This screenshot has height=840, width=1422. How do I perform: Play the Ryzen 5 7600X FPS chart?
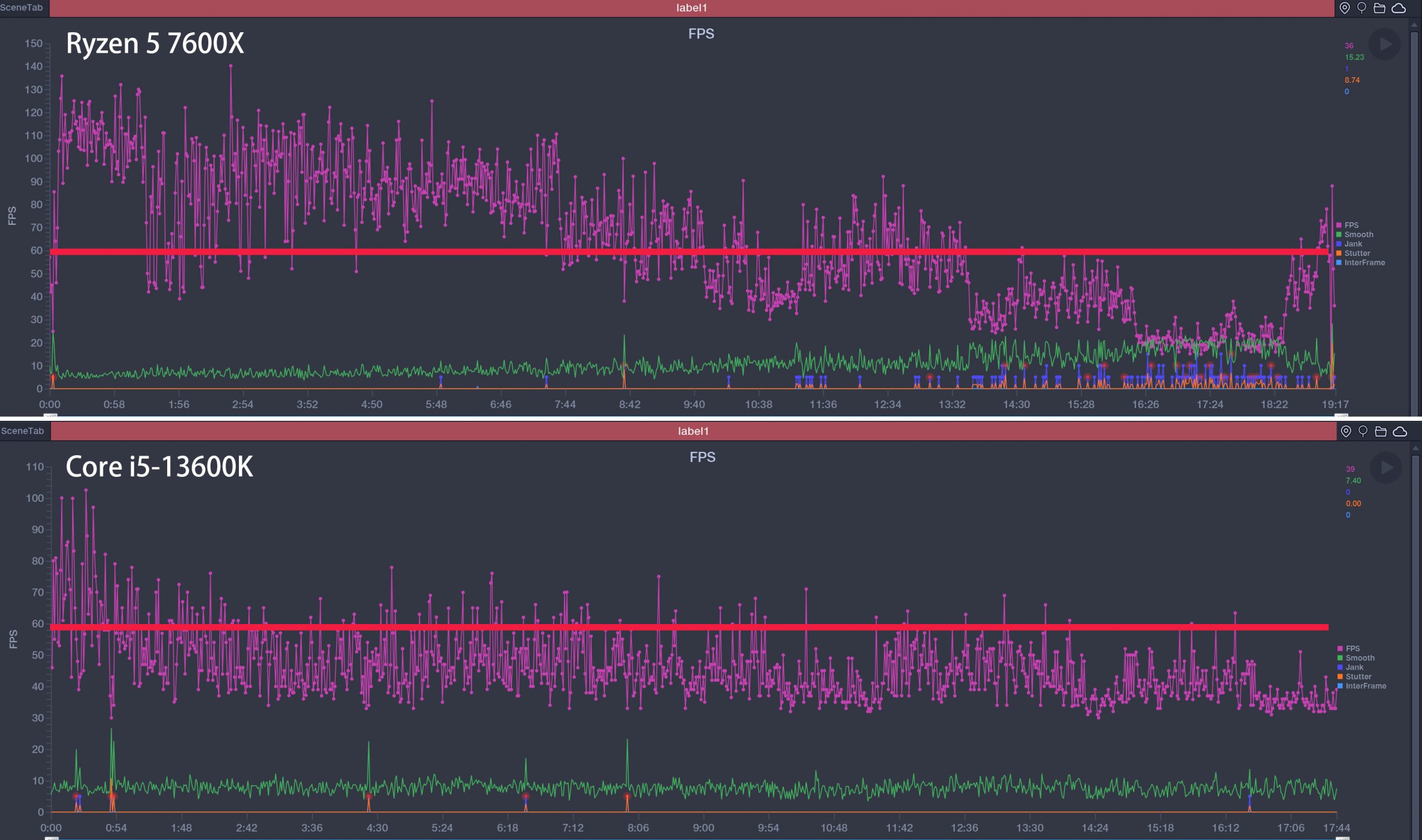pos(1384,44)
